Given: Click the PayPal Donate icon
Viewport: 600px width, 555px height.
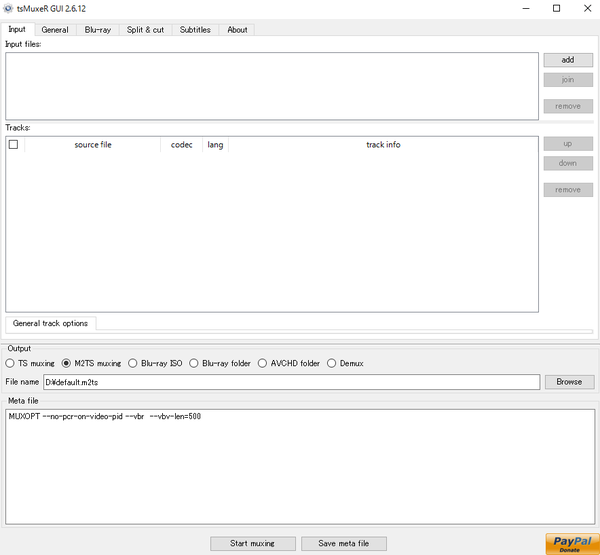Looking at the screenshot, I should tap(572, 544).
